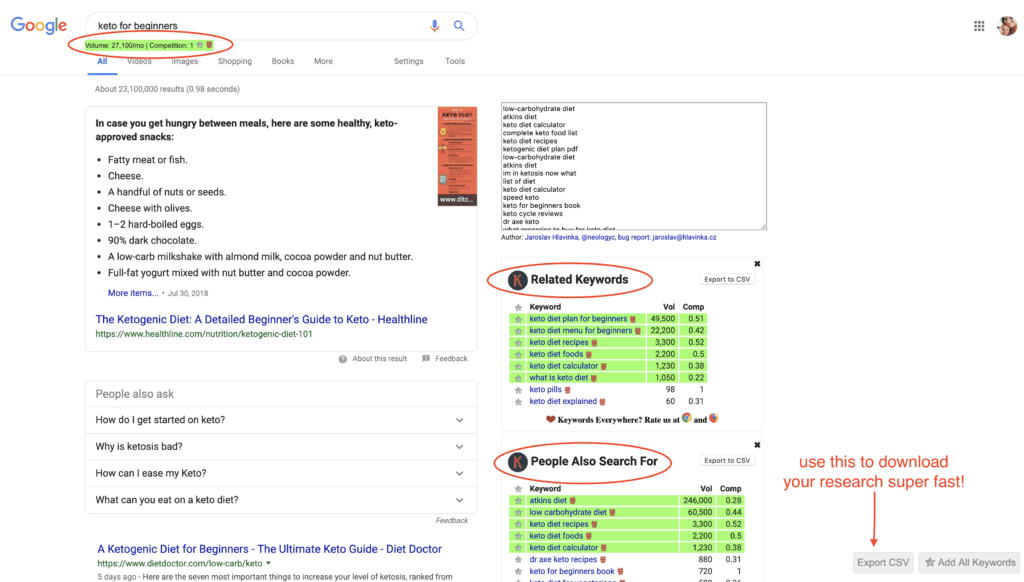Screen dimensions: 1024x582
Task: Star header icon in Related Keywords table
Action: click(519, 307)
